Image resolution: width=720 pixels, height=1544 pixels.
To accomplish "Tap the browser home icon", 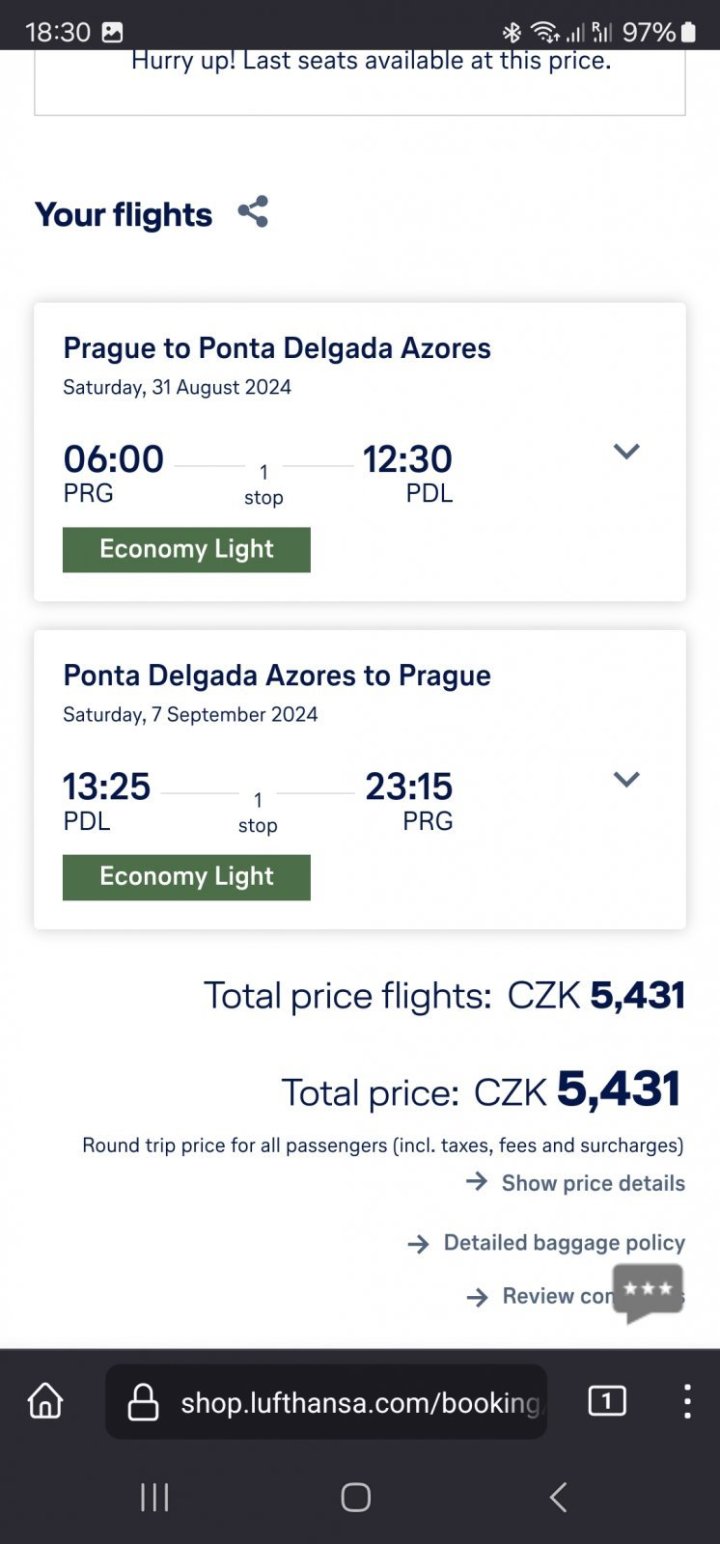I will click(x=45, y=1401).
